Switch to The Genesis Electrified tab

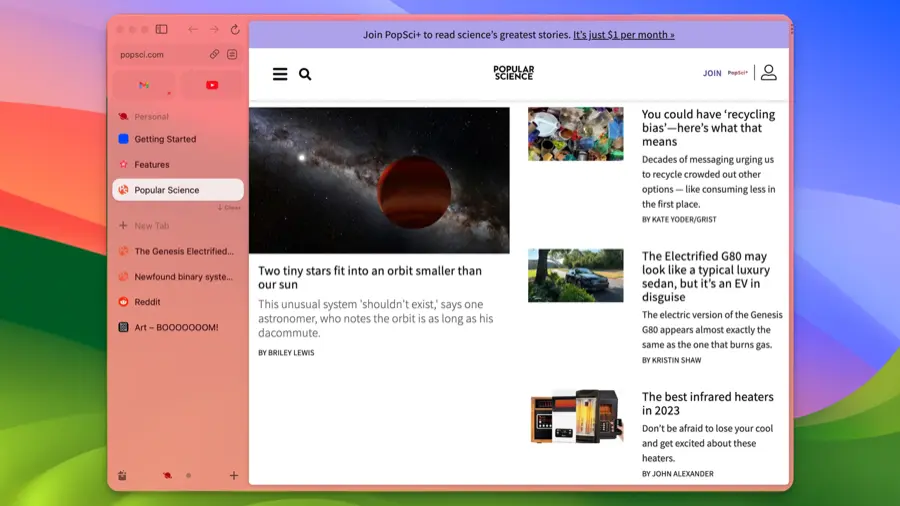[178, 251]
